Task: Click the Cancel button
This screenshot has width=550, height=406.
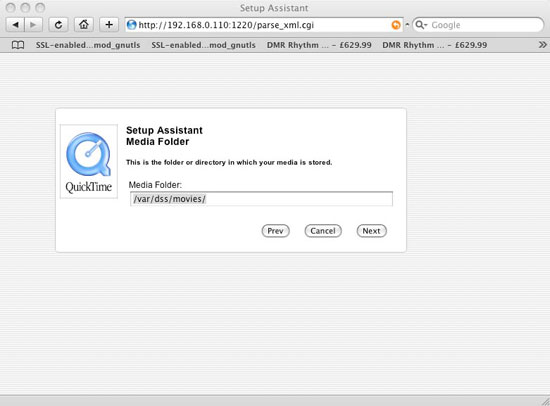Action: point(323,231)
